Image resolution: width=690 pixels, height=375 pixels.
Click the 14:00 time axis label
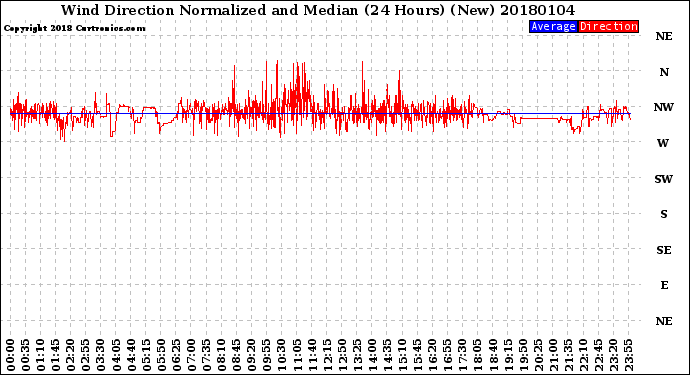[372, 355]
